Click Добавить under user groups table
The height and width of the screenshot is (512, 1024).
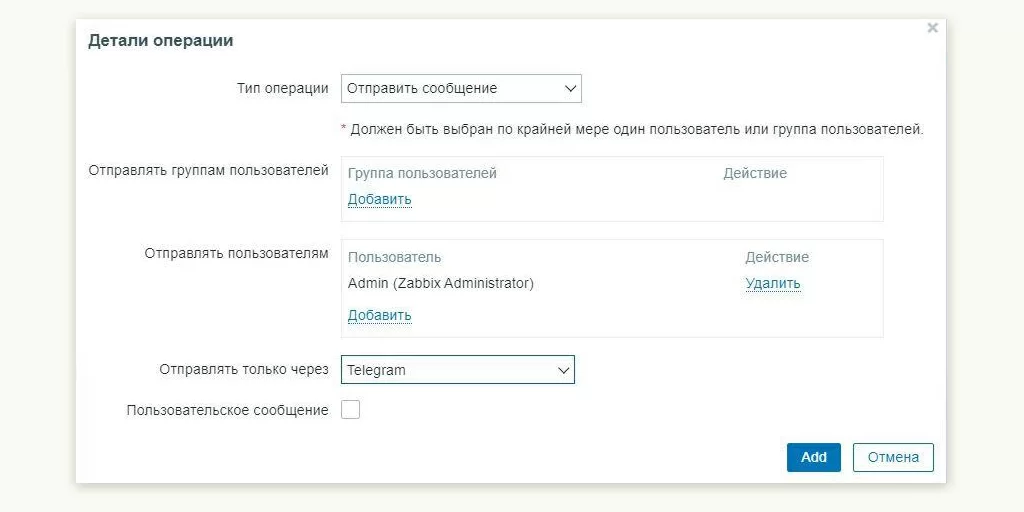[379, 199]
